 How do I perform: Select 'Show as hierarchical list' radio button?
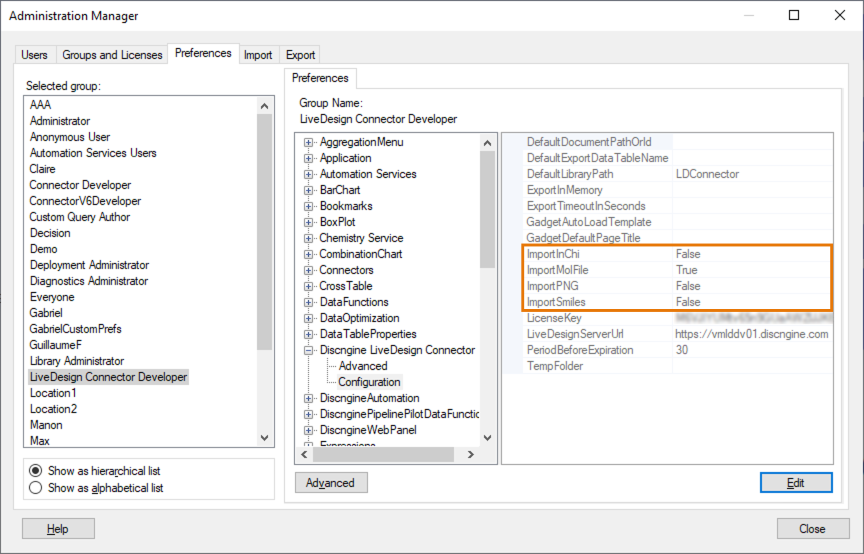(x=36, y=471)
